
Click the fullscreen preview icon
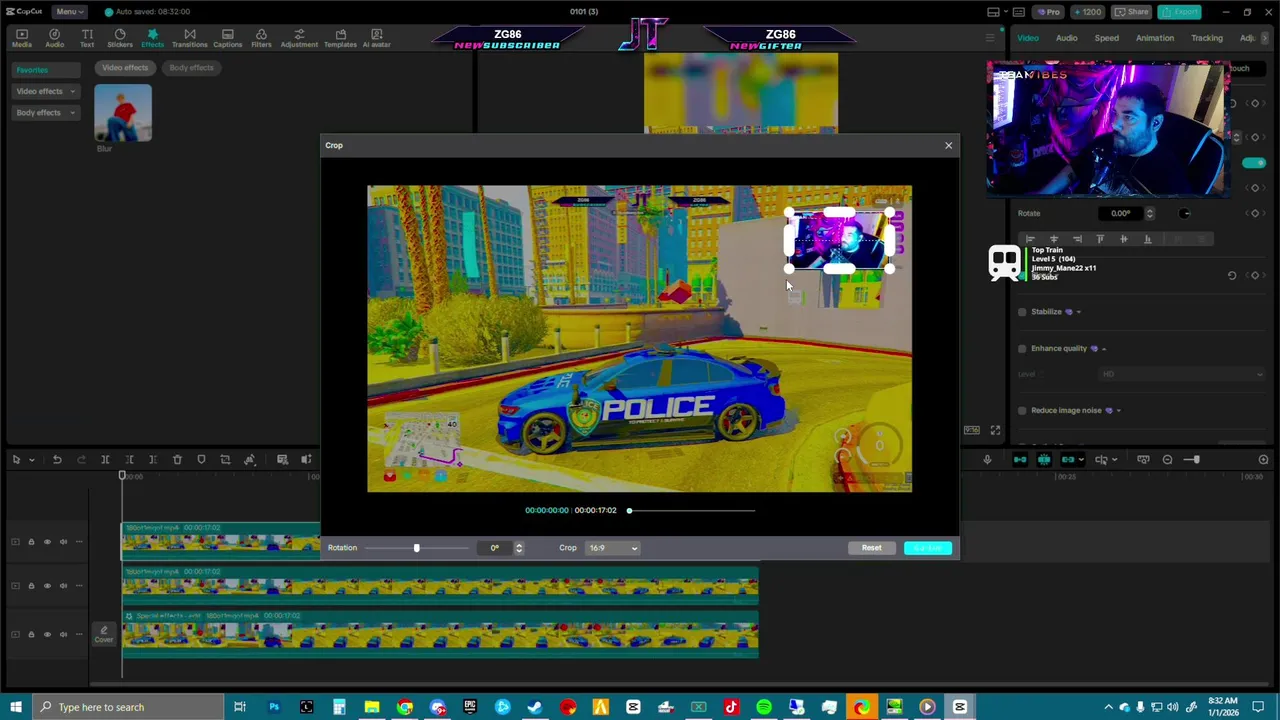[995, 430]
